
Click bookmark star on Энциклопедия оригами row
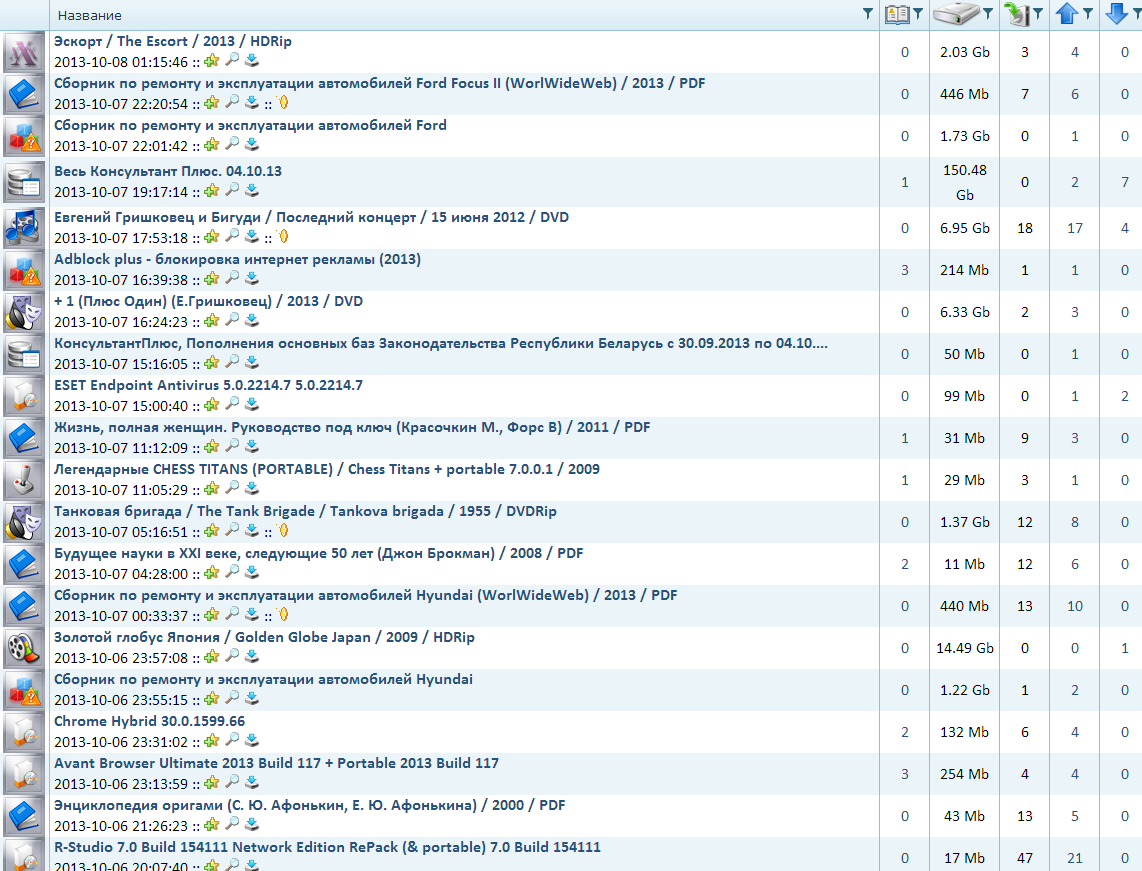(212, 824)
